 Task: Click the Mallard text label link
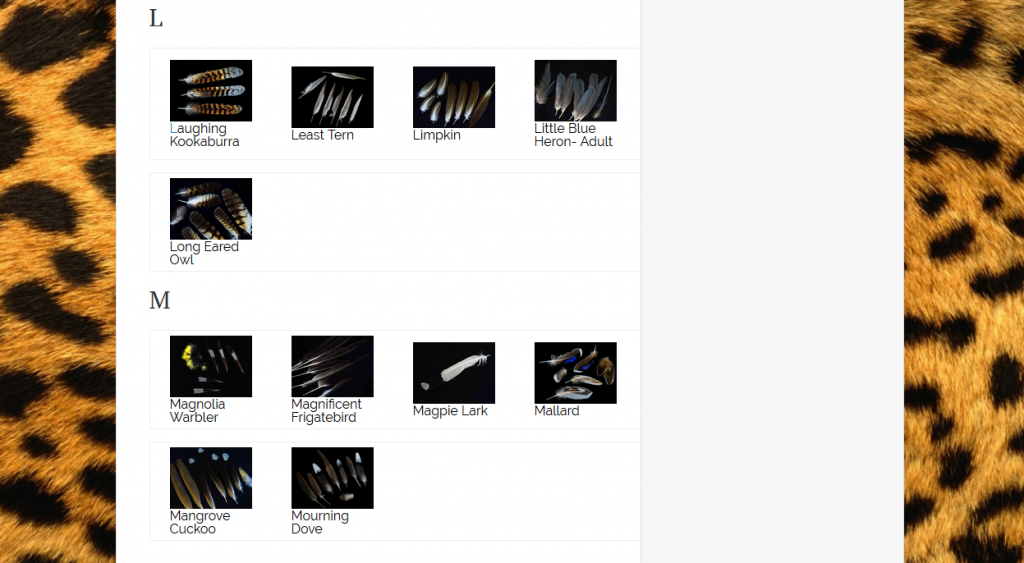click(x=557, y=411)
